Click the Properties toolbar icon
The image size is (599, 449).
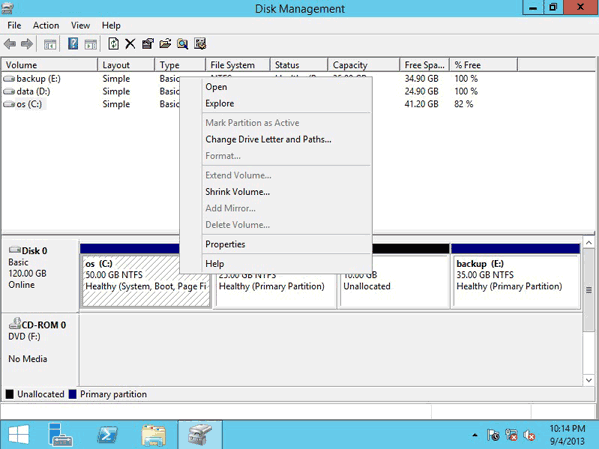tap(148, 44)
